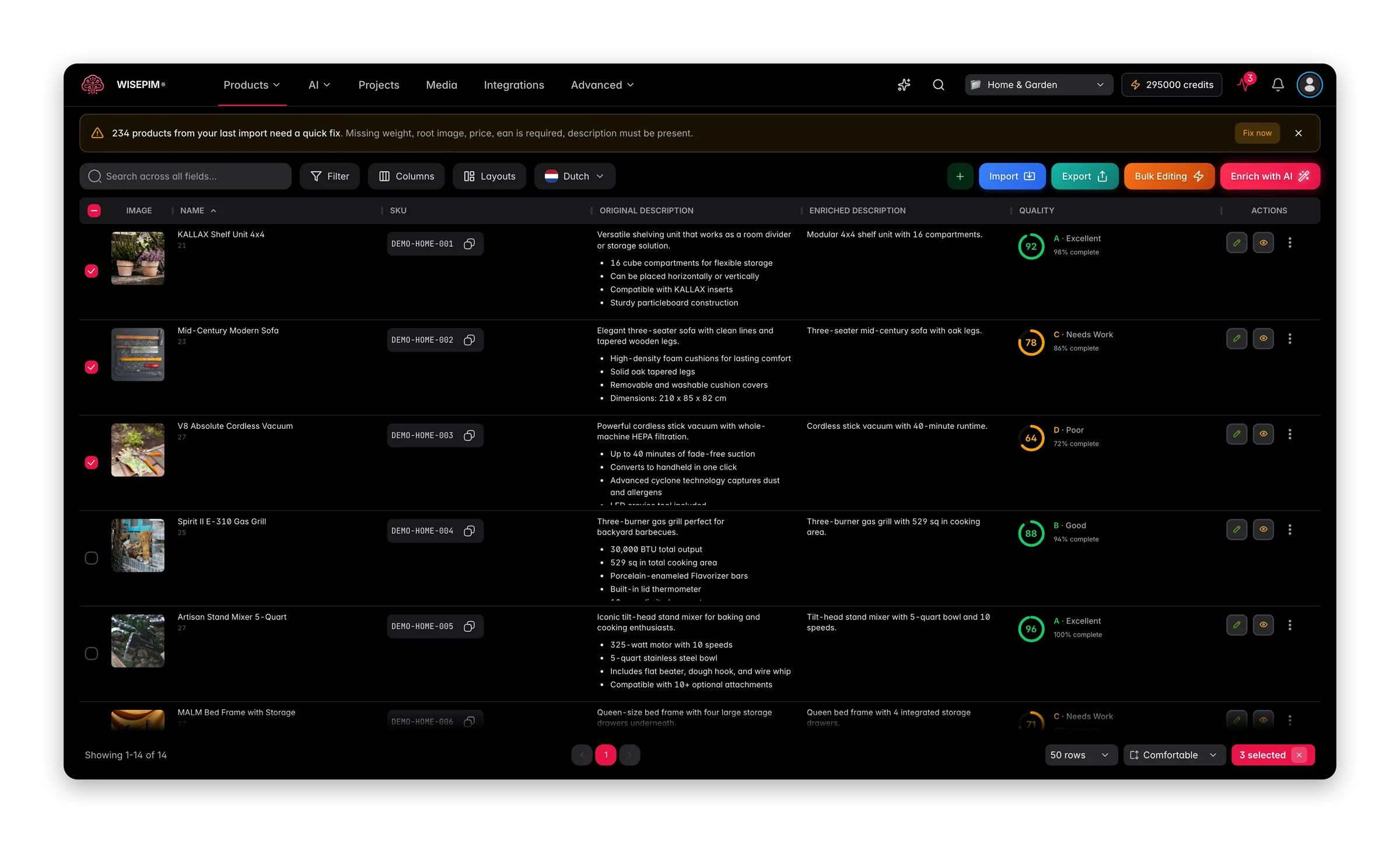Expand the Advanced menu
Viewport: 1400px width, 843px height.
[602, 85]
